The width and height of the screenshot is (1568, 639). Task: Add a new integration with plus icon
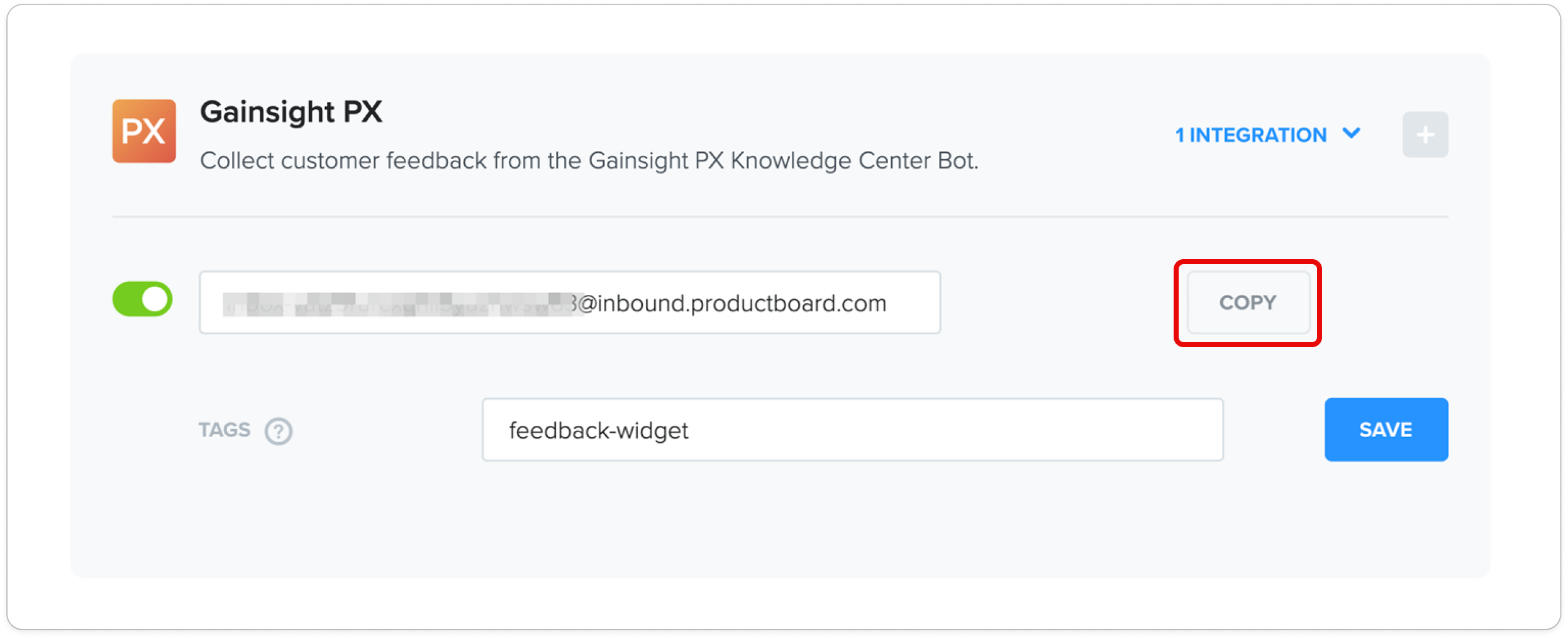(1425, 135)
